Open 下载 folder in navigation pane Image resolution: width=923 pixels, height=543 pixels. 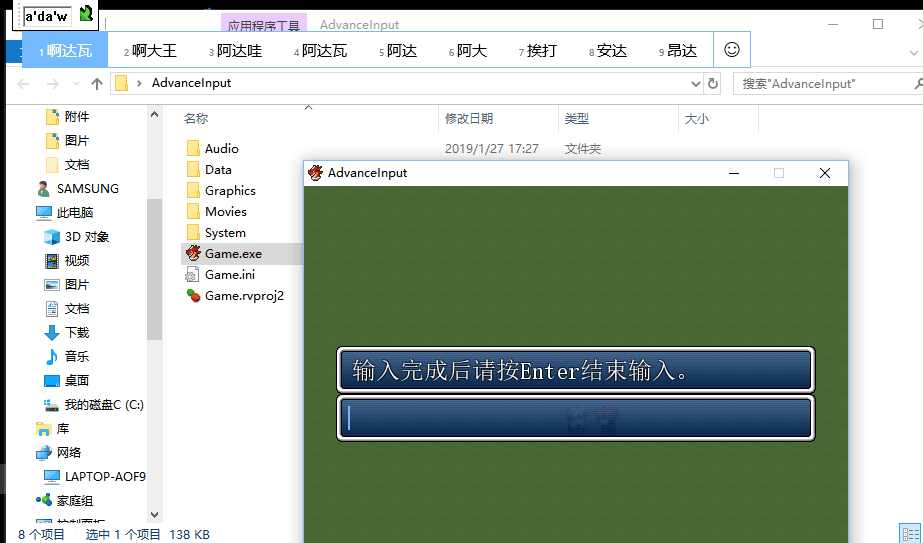point(77,333)
